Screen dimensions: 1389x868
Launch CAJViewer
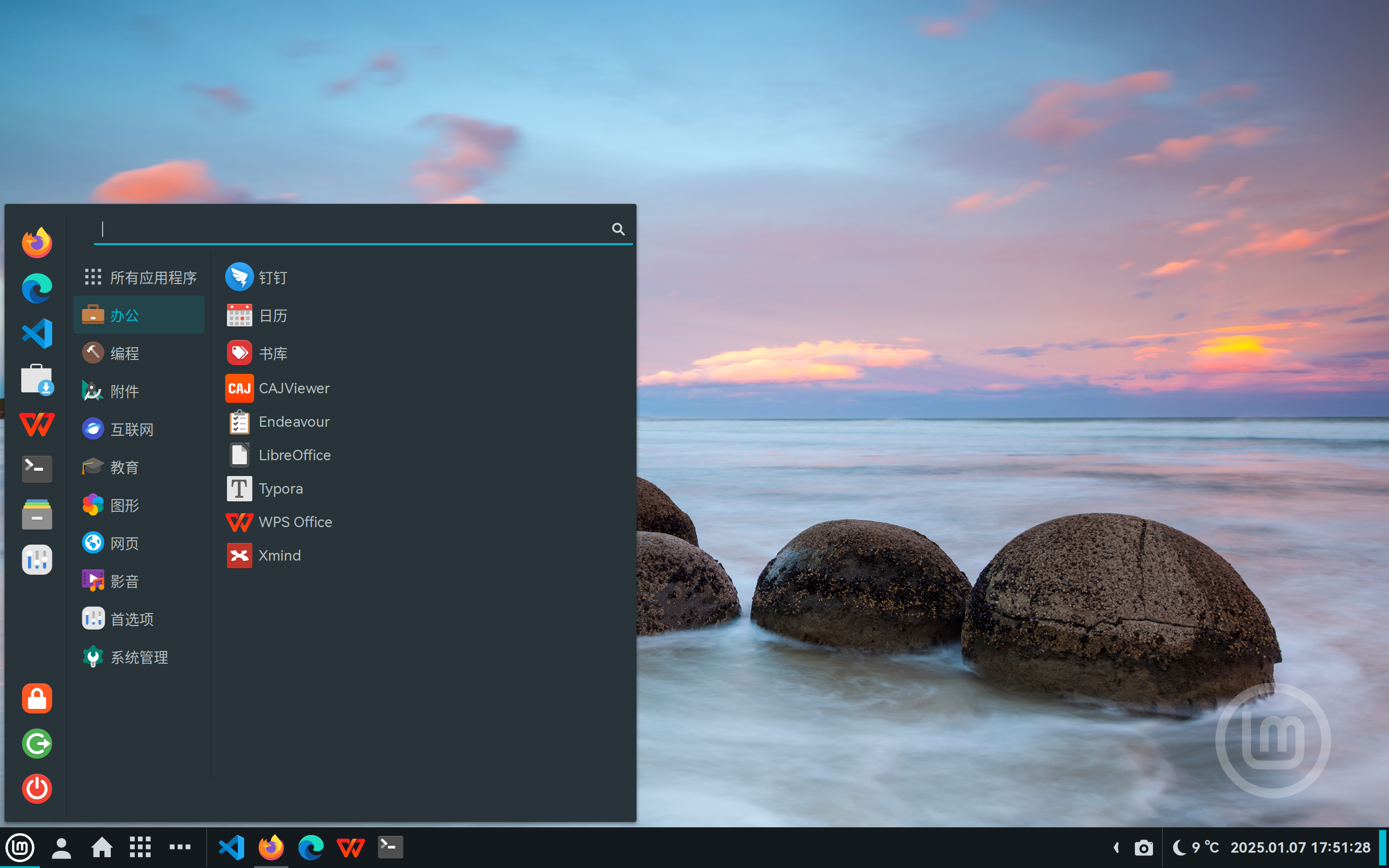(278, 389)
